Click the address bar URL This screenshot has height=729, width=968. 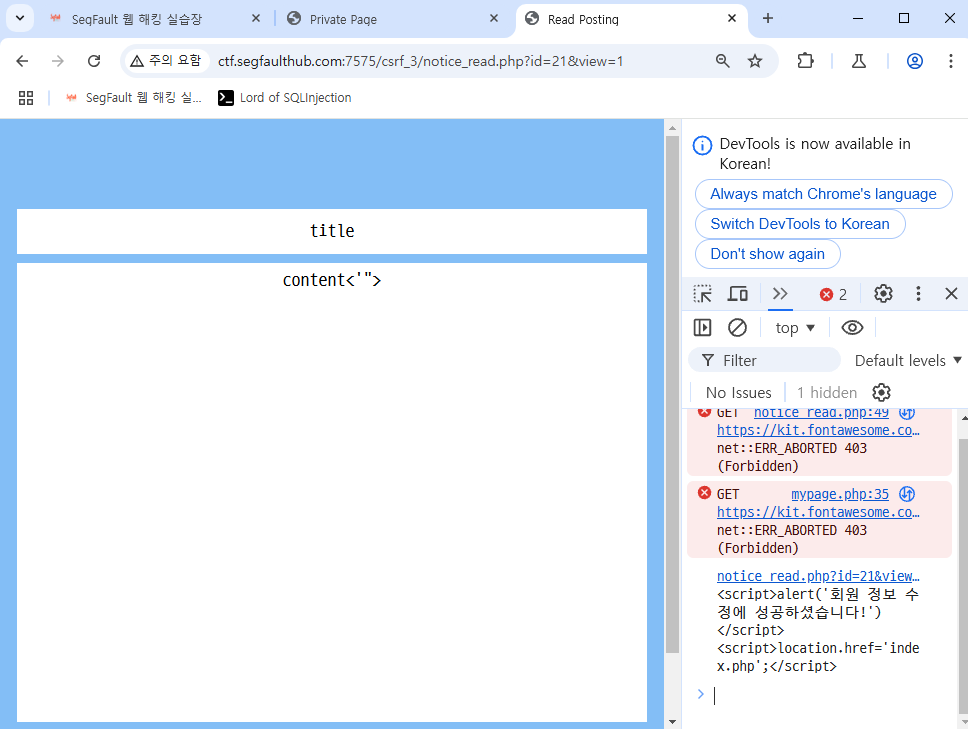420,61
